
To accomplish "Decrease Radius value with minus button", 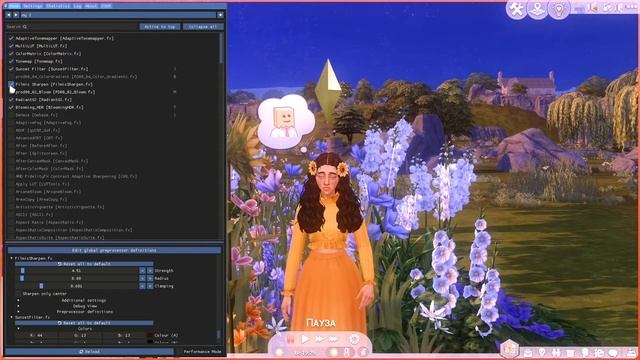I will pyautogui.click(x=142, y=278).
